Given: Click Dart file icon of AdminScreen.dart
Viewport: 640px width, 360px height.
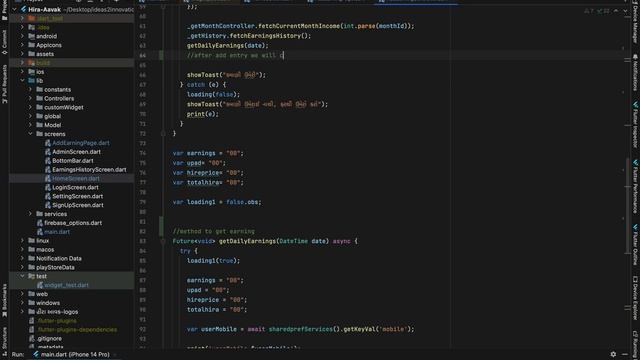Looking at the screenshot, I should point(48,152).
